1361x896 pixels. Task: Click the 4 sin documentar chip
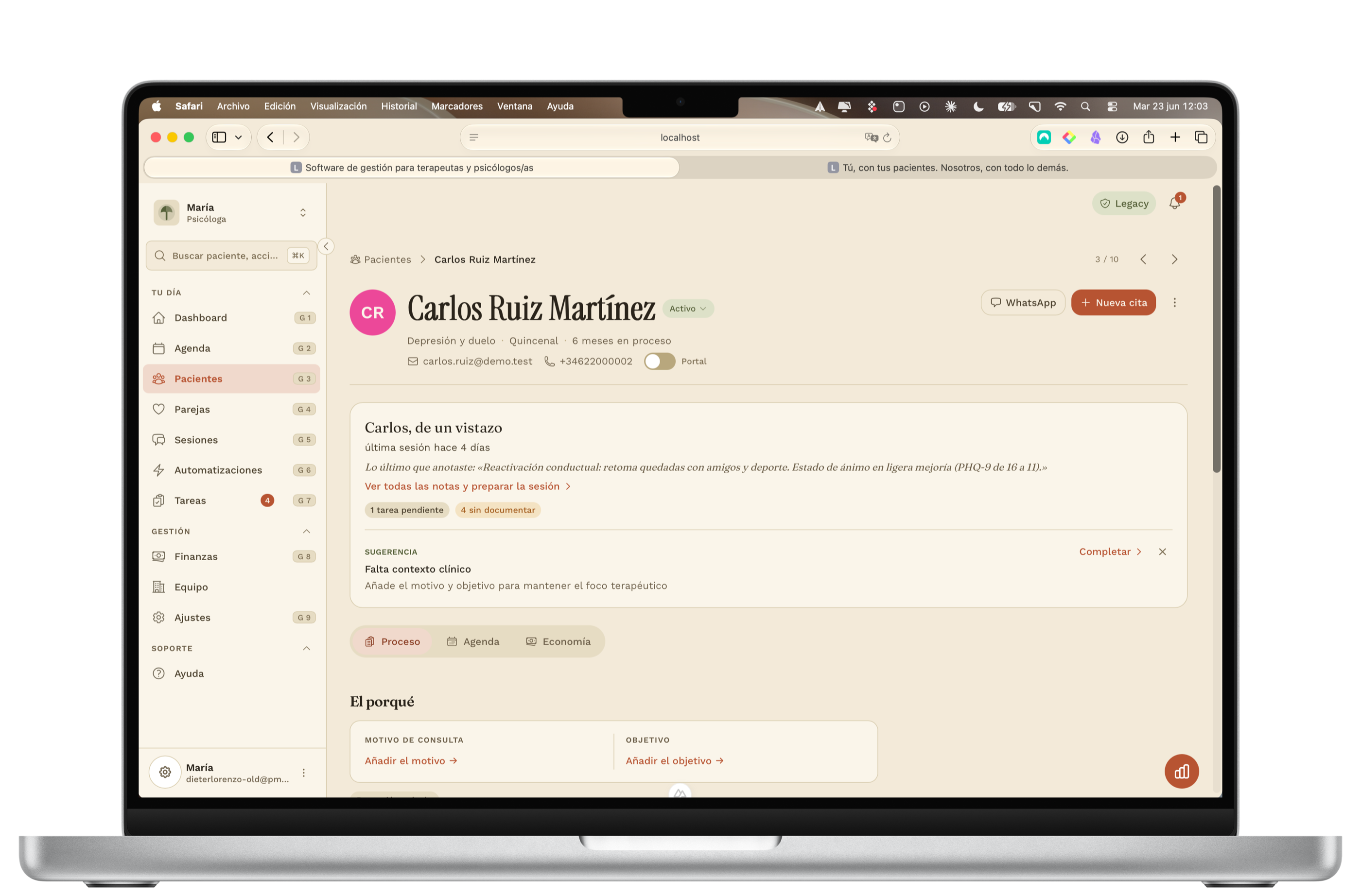[498, 510]
